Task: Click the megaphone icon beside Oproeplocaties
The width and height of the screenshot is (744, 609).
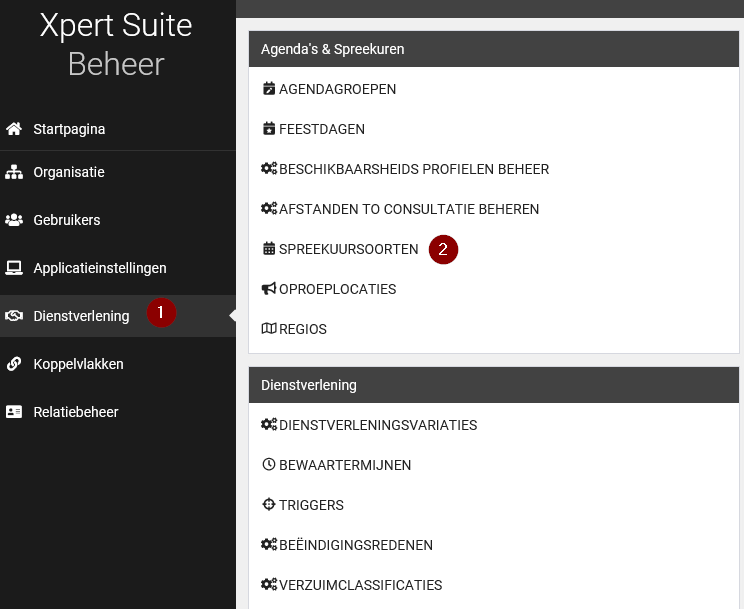Action: (x=268, y=289)
